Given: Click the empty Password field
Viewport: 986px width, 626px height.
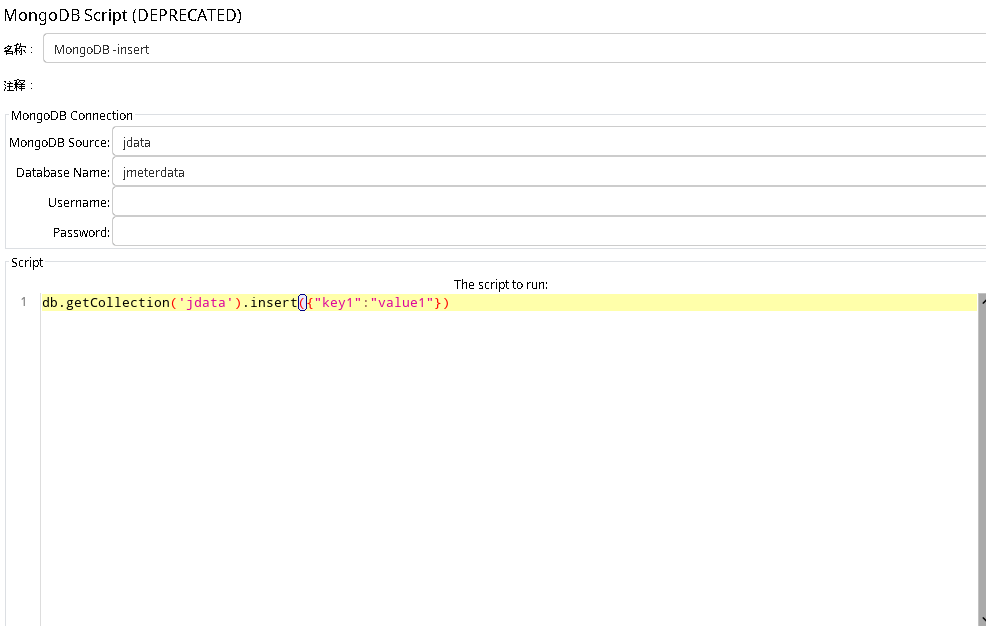Looking at the screenshot, I should tap(400, 231).
